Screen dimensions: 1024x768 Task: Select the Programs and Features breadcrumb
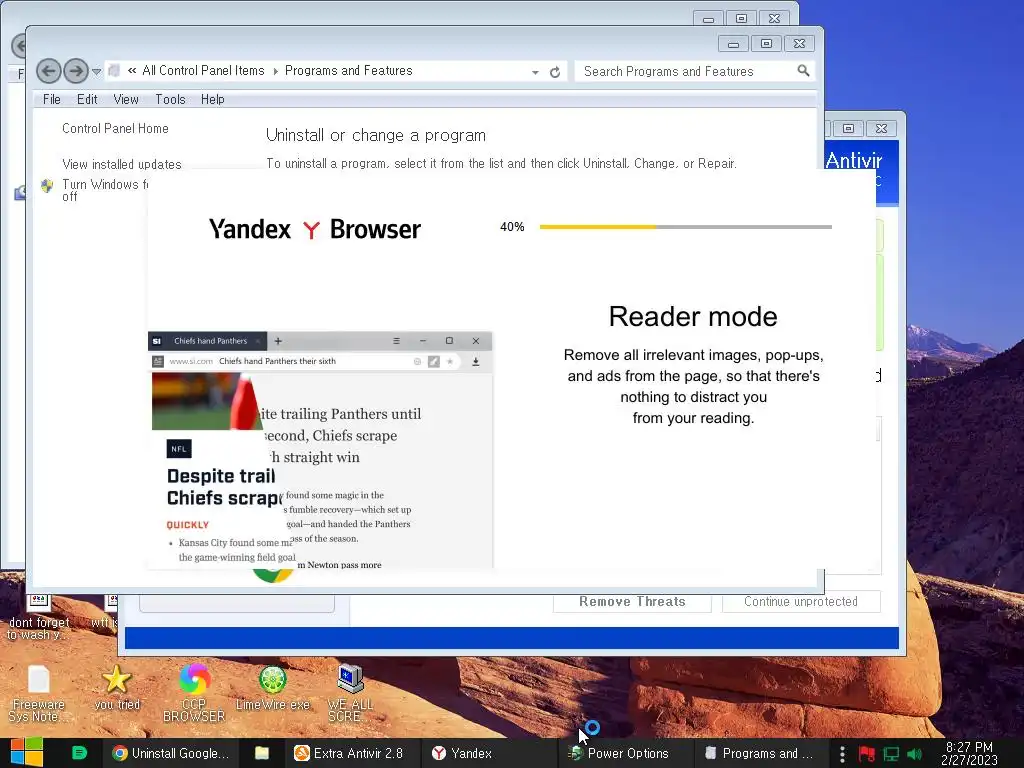[349, 71]
